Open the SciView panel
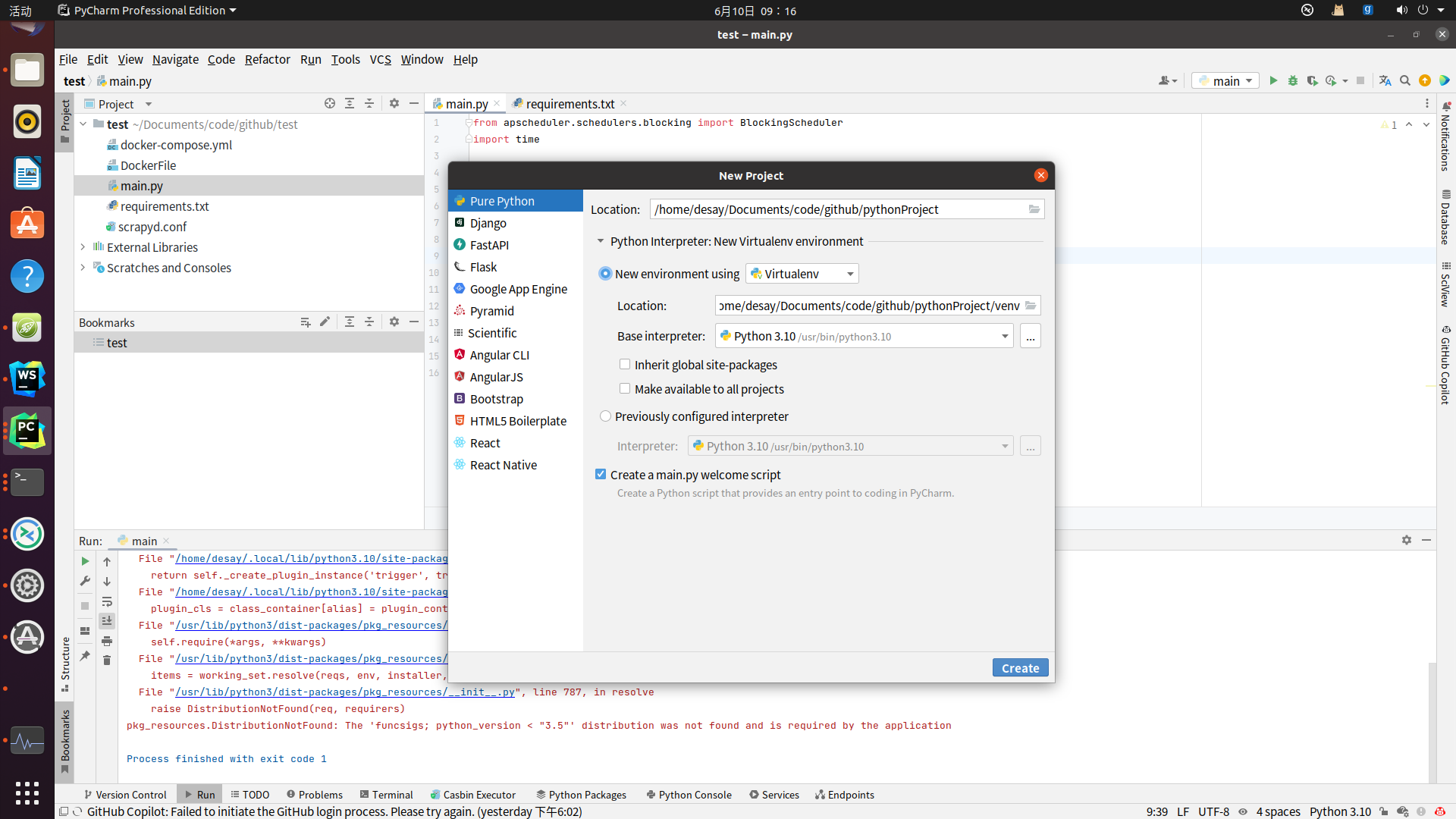 pyautogui.click(x=1448, y=290)
